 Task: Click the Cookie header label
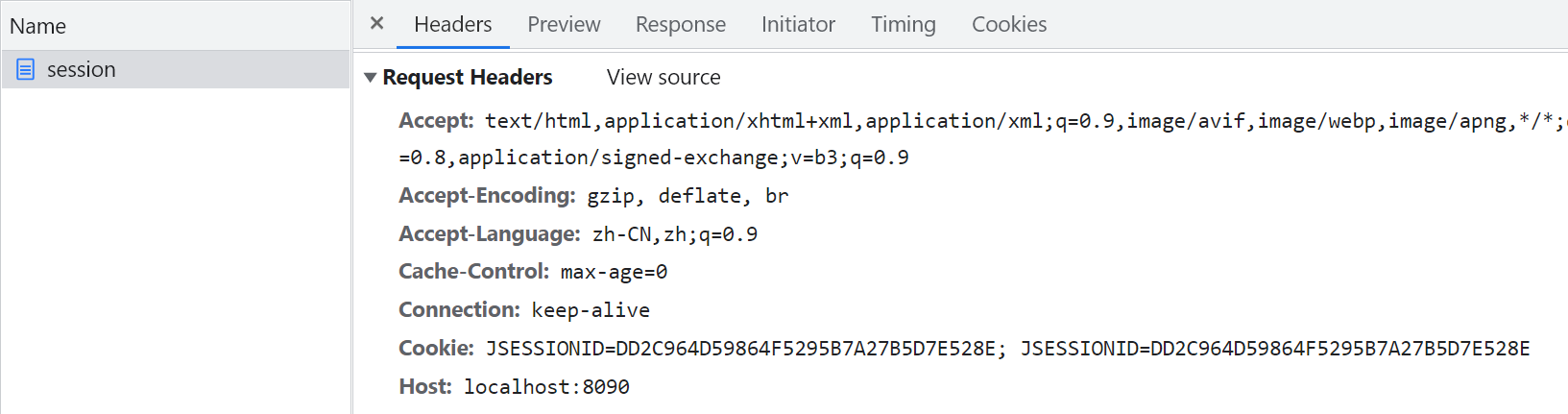436,349
